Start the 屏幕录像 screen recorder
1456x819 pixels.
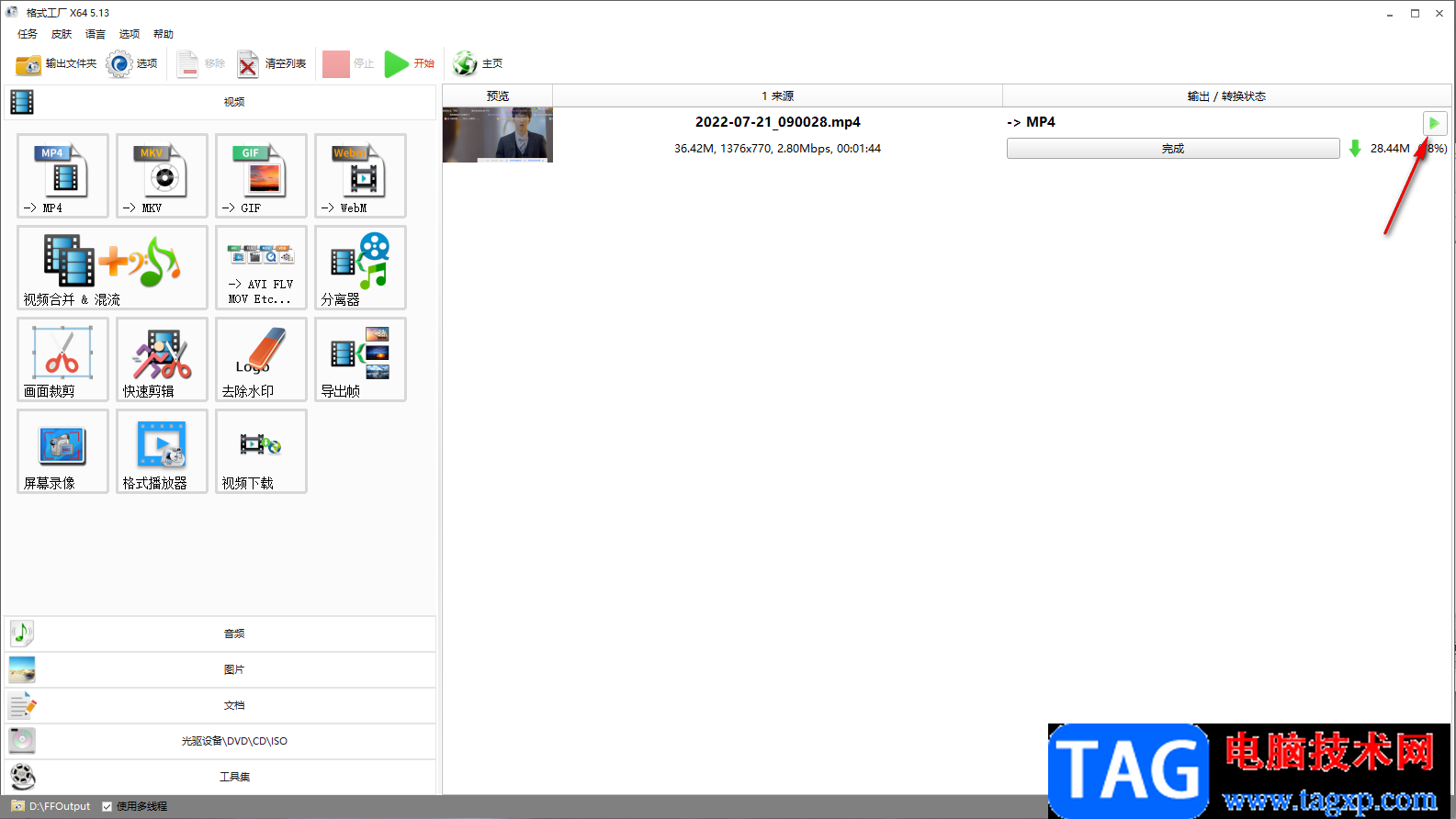(62, 451)
